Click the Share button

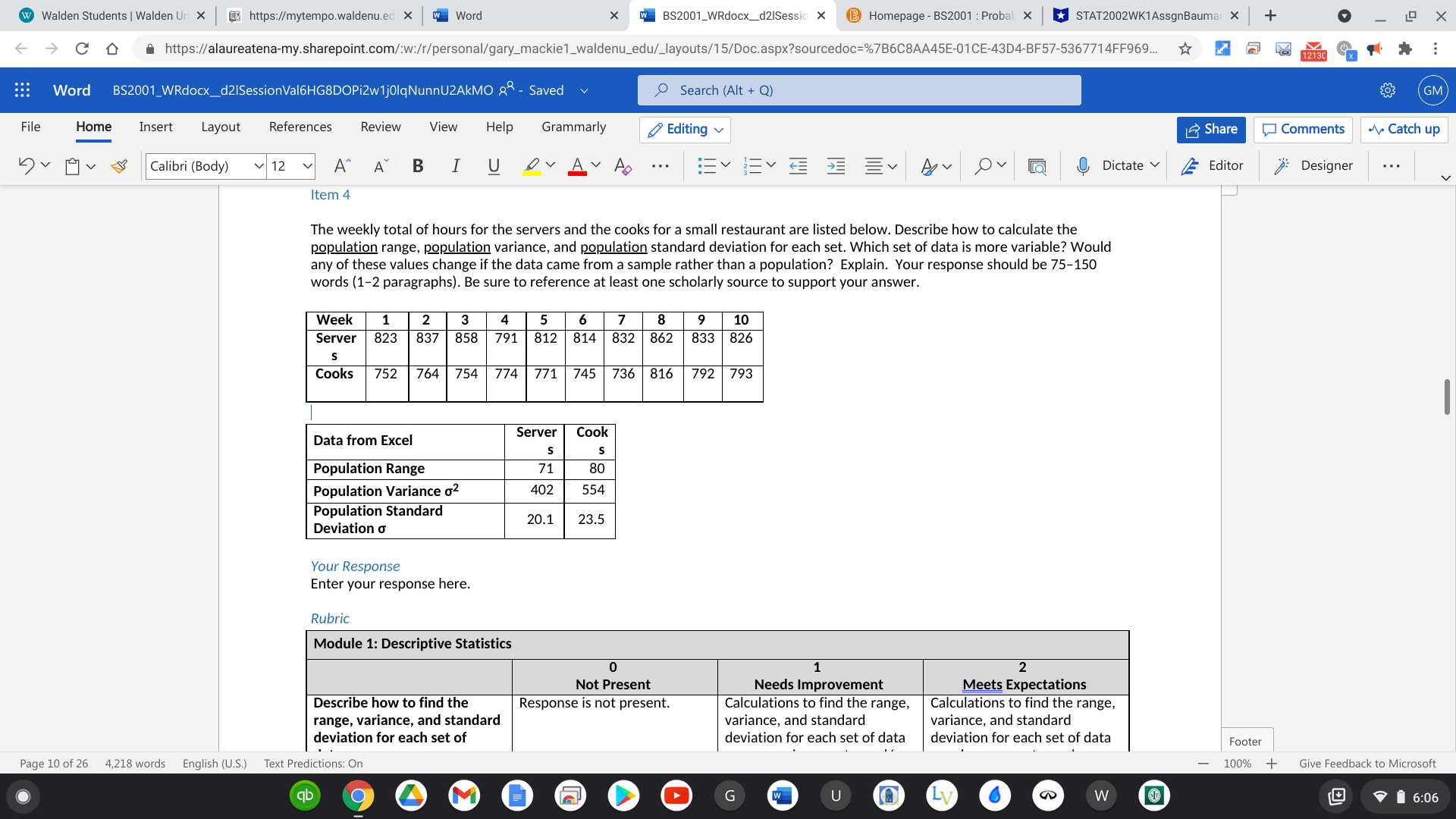click(1211, 129)
